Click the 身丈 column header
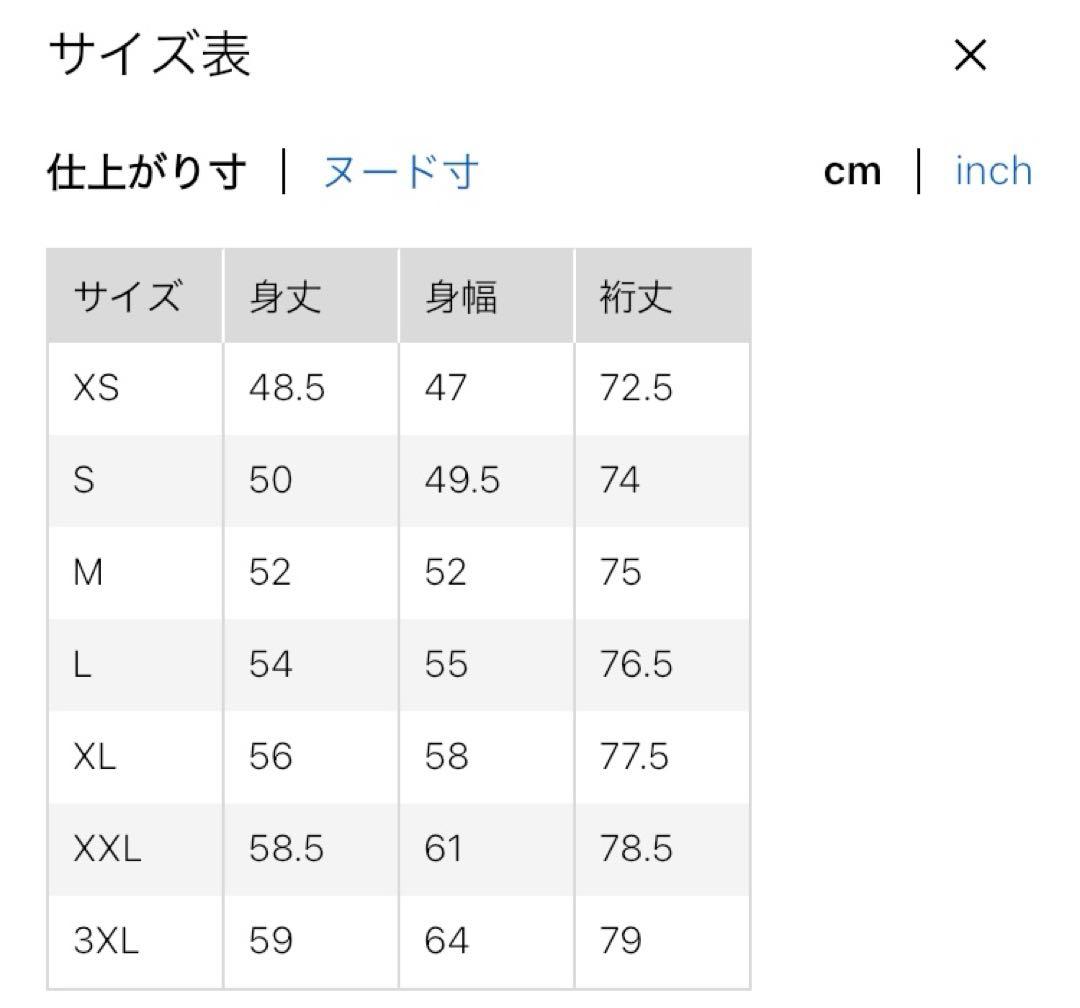 point(285,297)
